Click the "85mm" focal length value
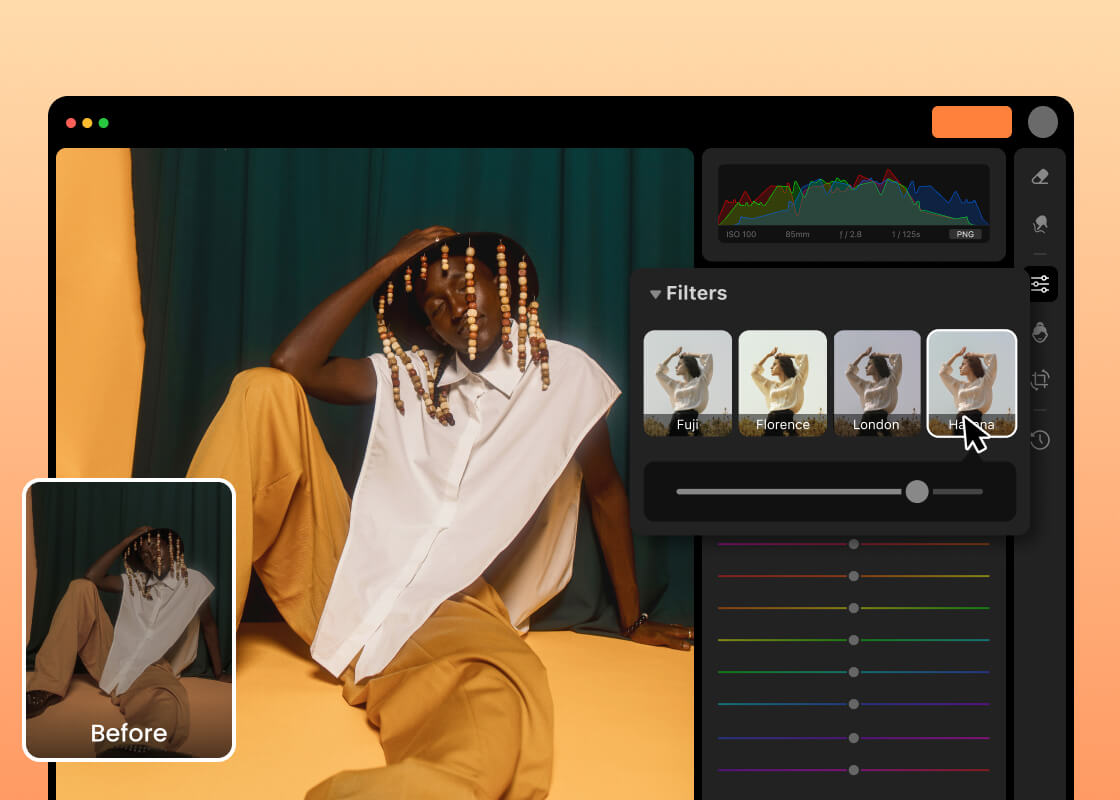Viewport: 1120px width, 800px height. click(x=797, y=234)
